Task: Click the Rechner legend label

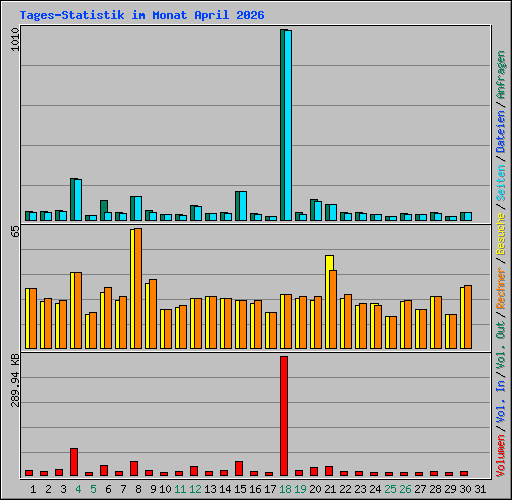Action: coord(501,288)
